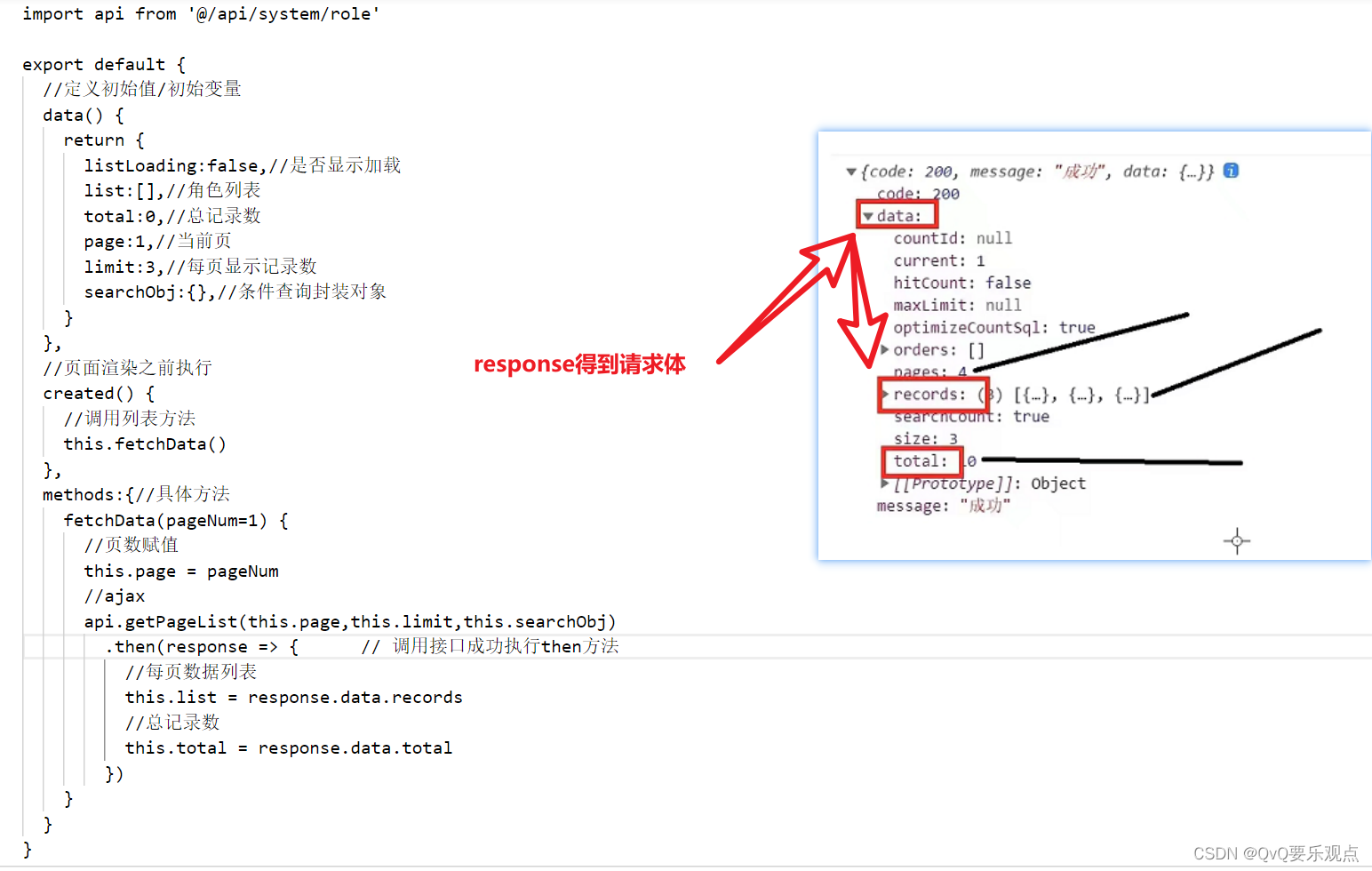
Task: Click the 'code: 200' console property
Action: click(918, 194)
